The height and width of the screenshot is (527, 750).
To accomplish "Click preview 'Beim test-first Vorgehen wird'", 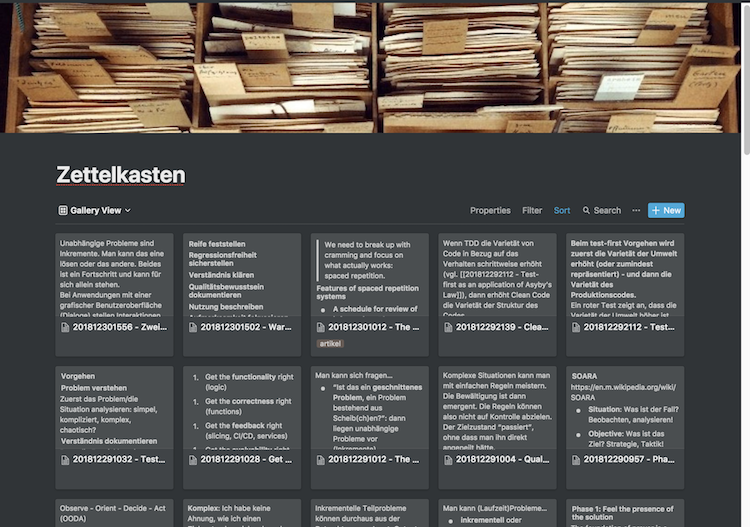I will pyautogui.click(x=622, y=243).
